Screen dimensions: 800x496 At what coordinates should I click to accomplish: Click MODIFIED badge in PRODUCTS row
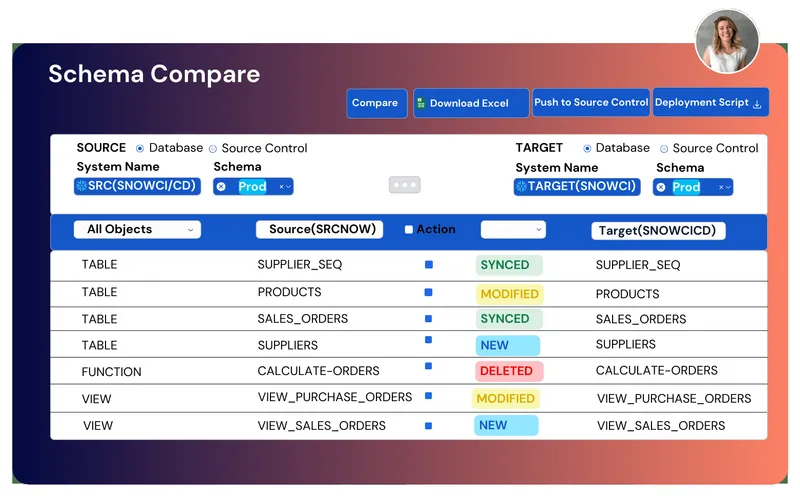coord(509,294)
